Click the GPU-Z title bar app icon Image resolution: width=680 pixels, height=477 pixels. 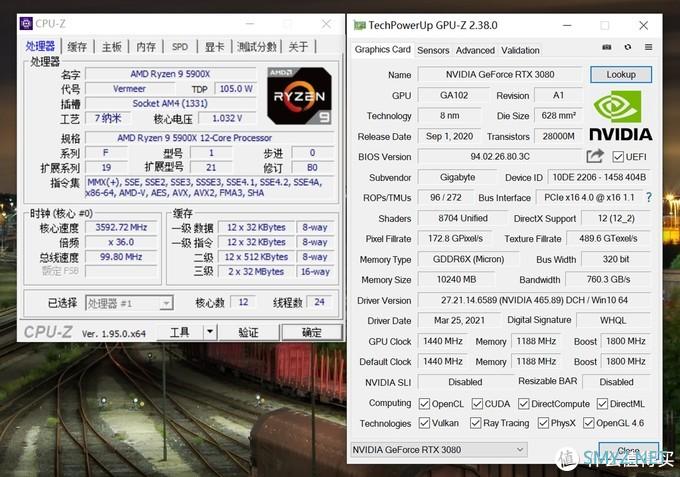click(360, 25)
